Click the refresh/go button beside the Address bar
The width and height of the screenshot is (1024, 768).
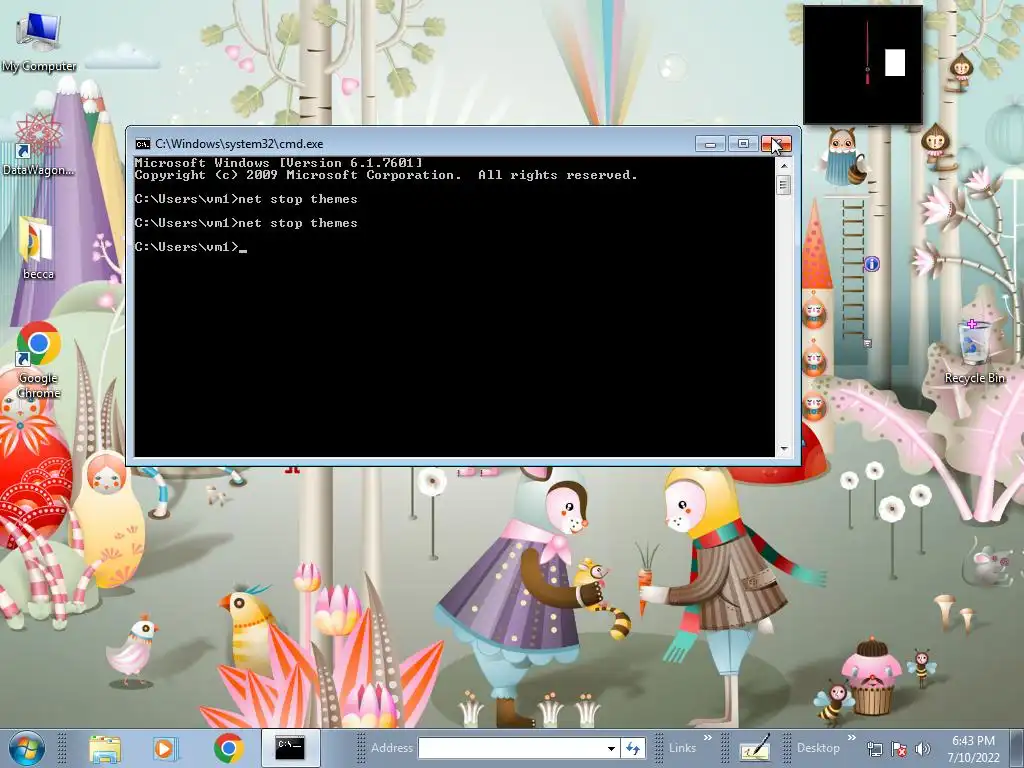point(632,748)
